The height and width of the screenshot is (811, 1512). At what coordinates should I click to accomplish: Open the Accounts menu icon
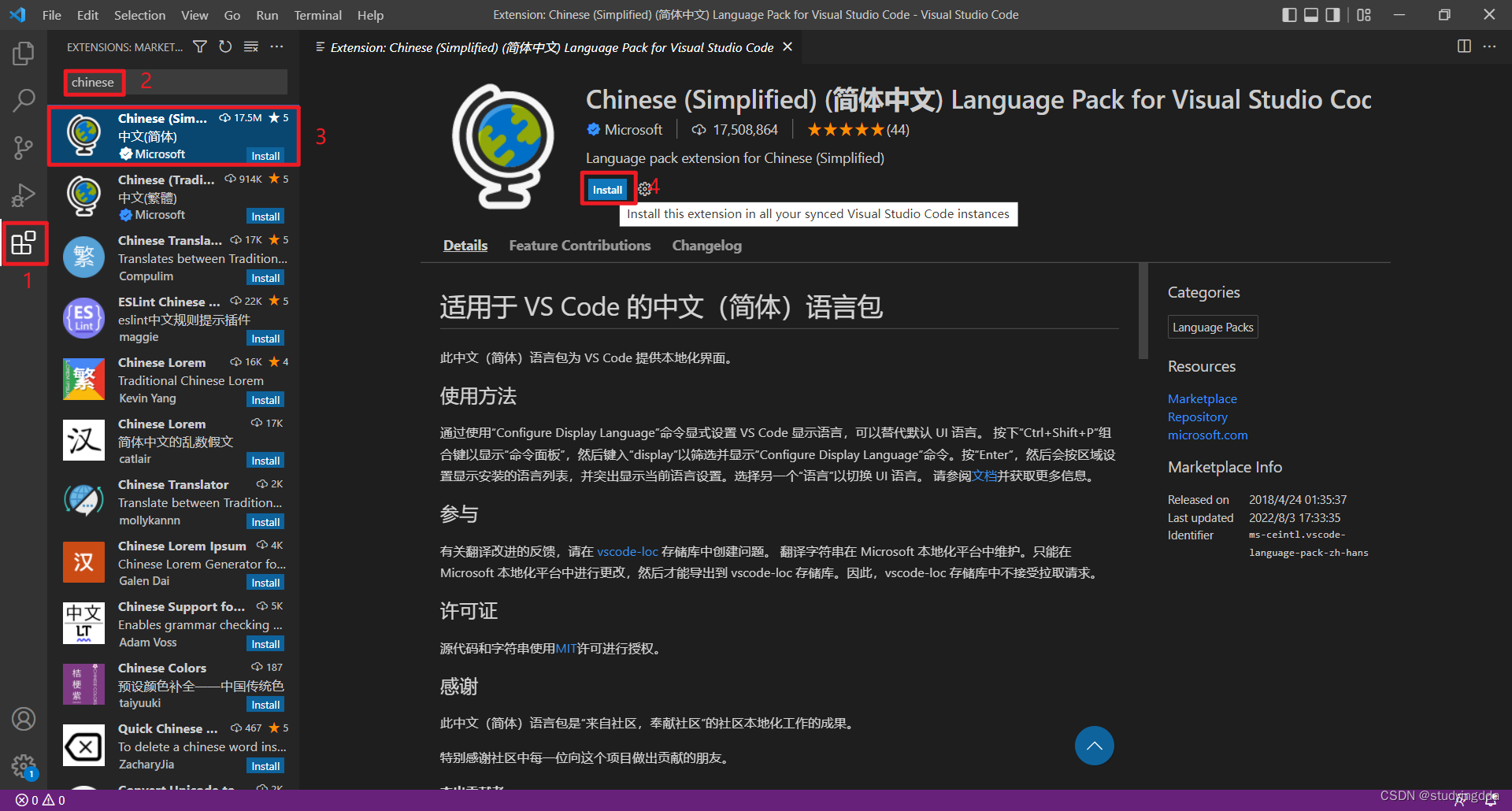(24, 719)
